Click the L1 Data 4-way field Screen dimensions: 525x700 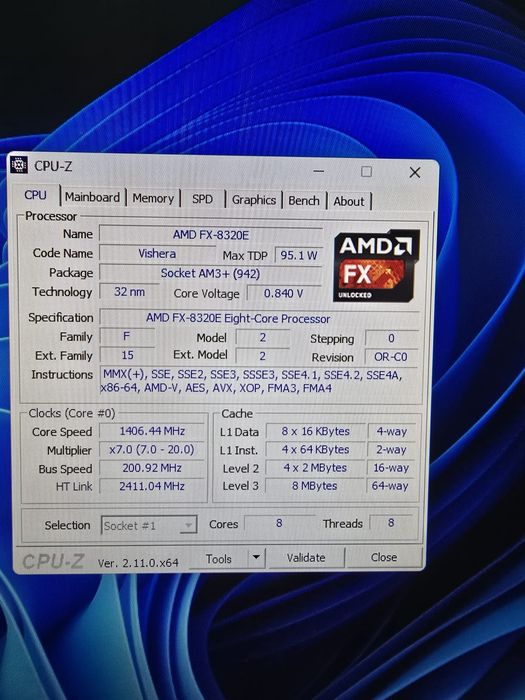click(391, 432)
